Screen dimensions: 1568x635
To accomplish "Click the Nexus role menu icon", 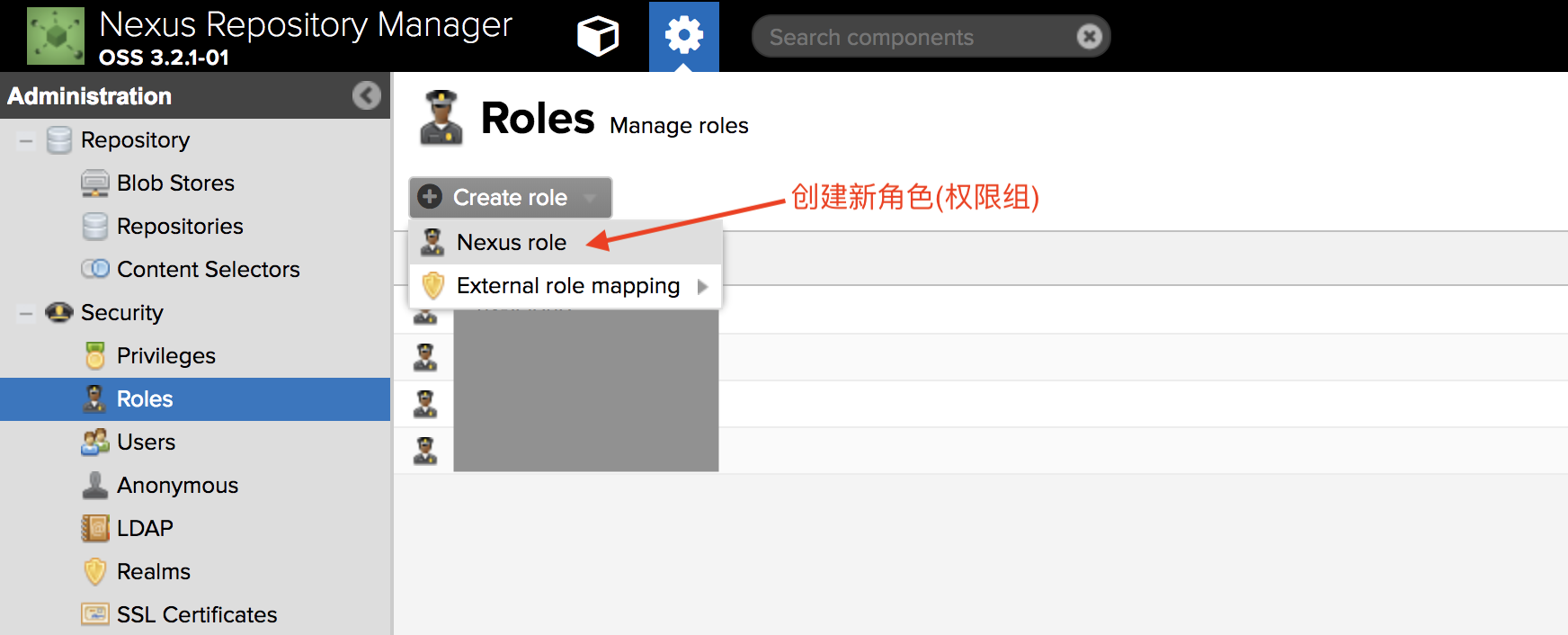I will [x=432, y=242].
